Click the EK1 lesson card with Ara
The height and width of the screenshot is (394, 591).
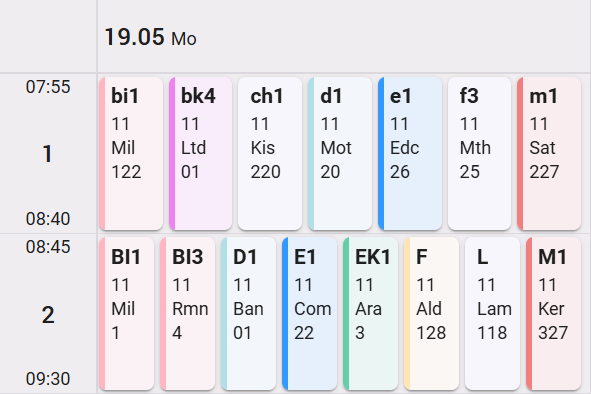[371, 313]
